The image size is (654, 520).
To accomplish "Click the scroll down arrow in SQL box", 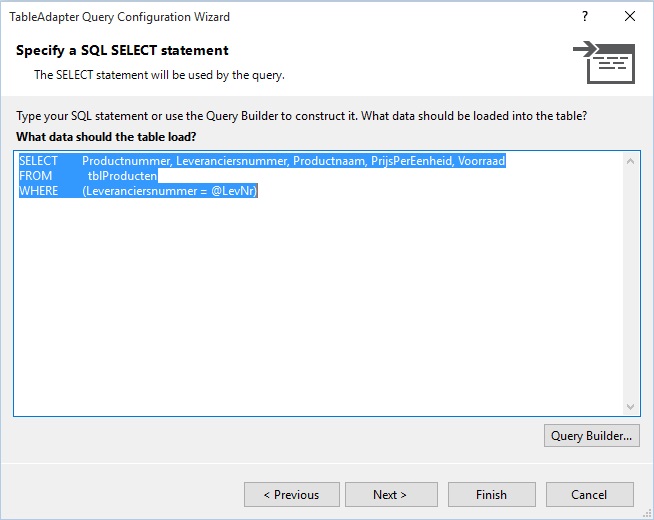I will coord(630,407).
